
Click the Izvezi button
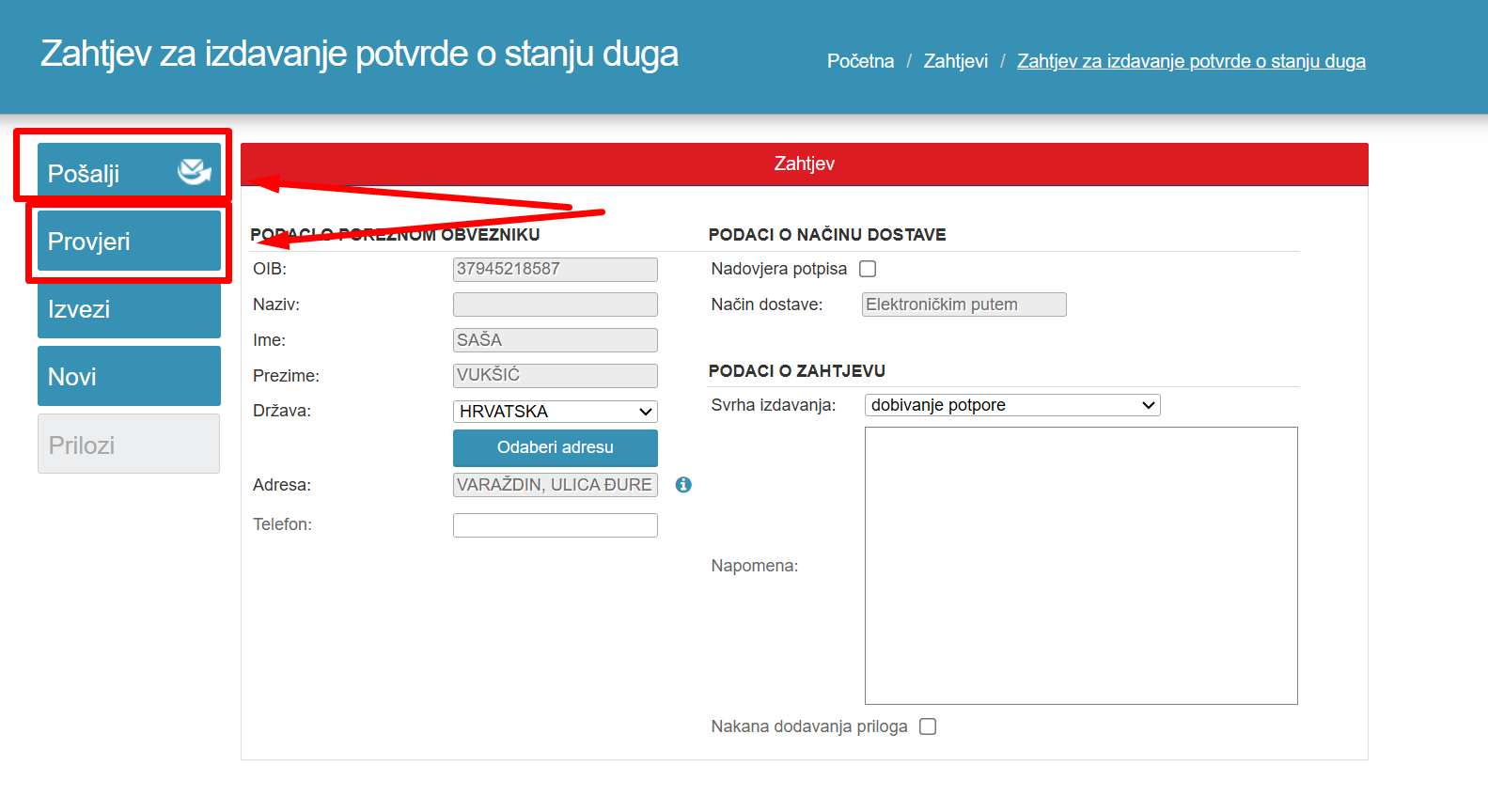coord(129,309)
